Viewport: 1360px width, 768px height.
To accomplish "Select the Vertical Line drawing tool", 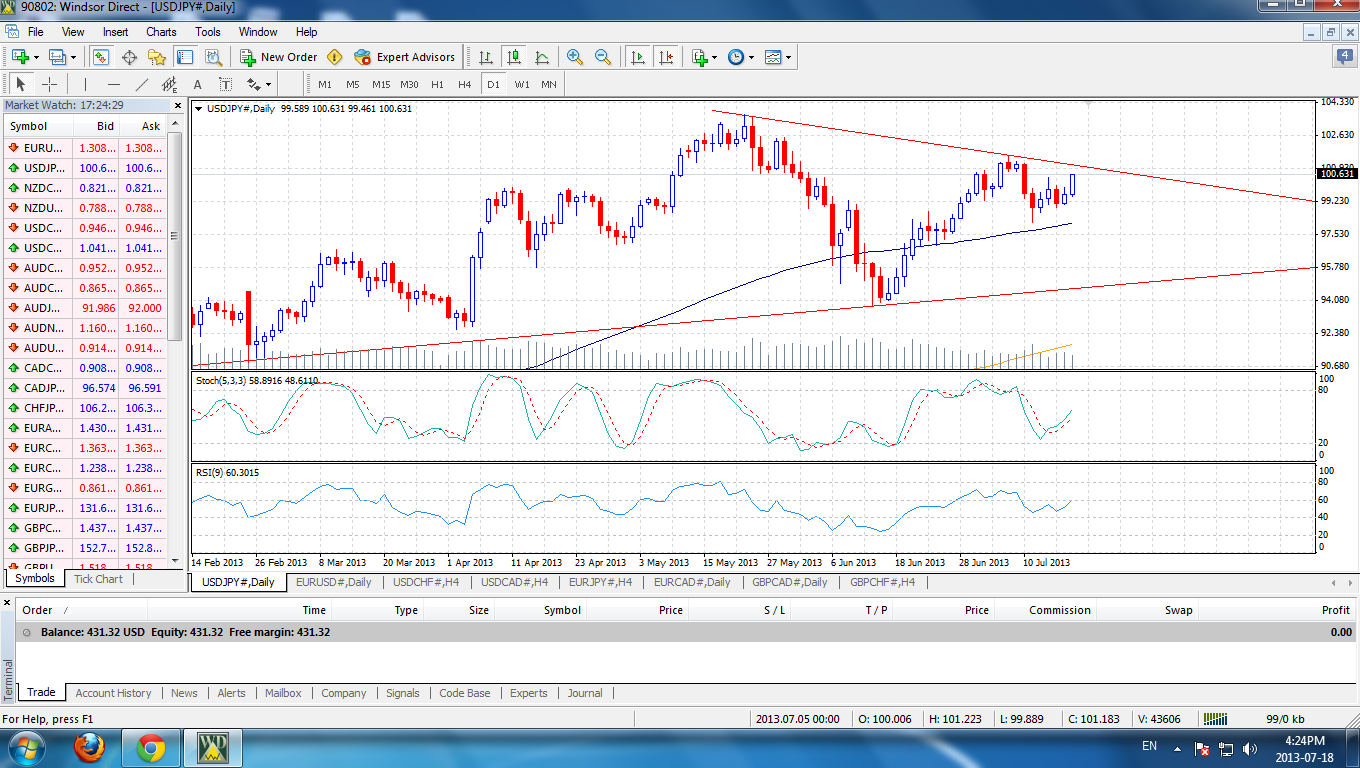I will [85, 84].
